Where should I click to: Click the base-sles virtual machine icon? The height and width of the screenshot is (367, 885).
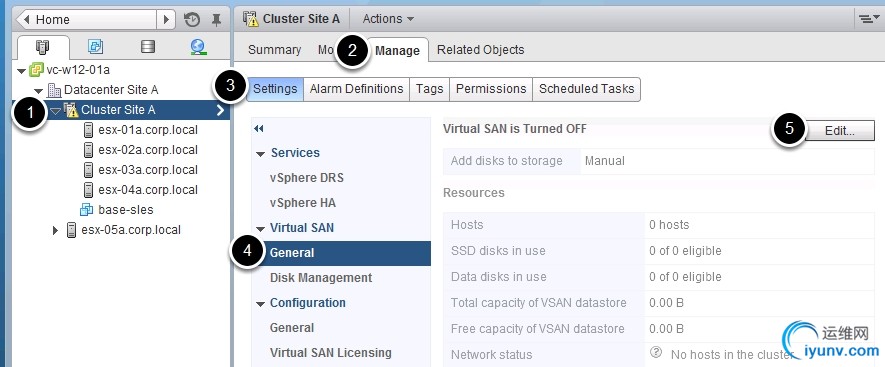tap(86, 209)
